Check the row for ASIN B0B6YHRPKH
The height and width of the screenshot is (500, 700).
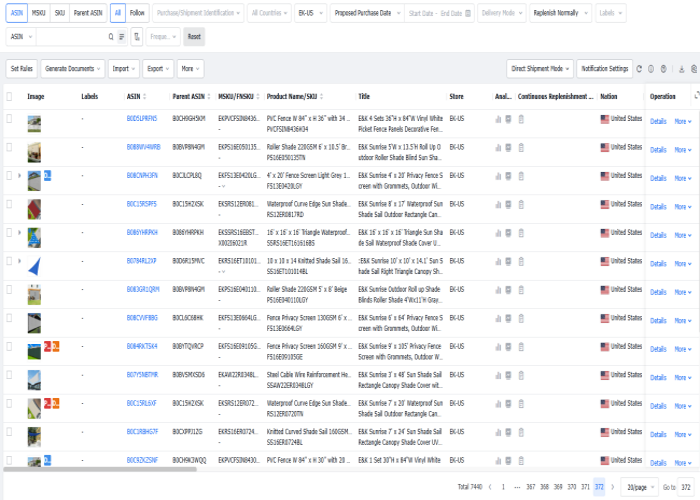click(x=9, y=232)
